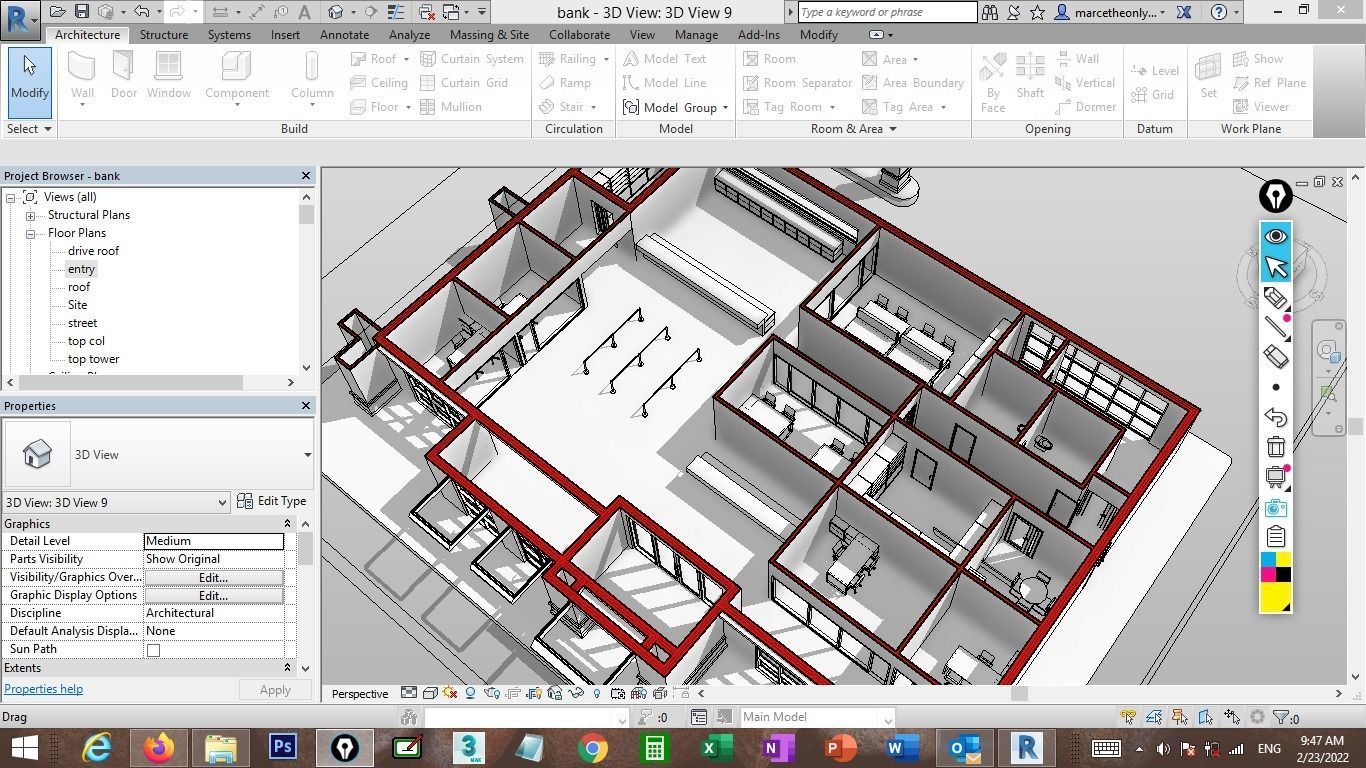
Task: Toggle shadows on the view control bar
Action: click(470, 692)
